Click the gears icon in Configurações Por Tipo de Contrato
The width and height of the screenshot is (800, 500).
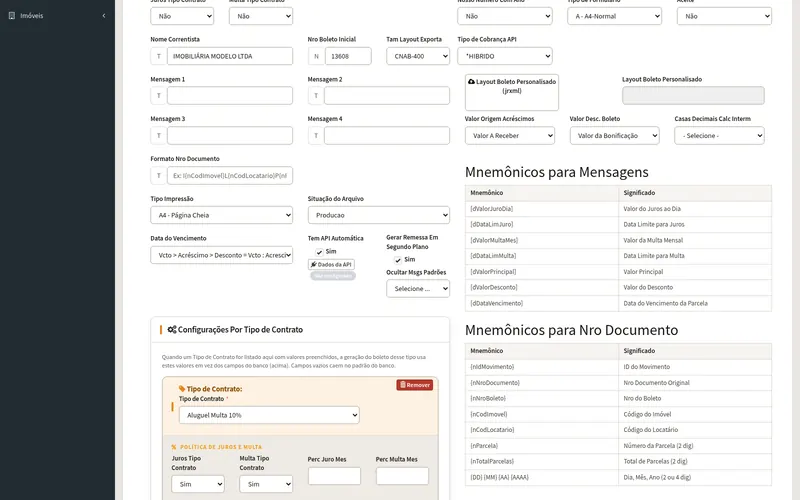coord(172,330)
